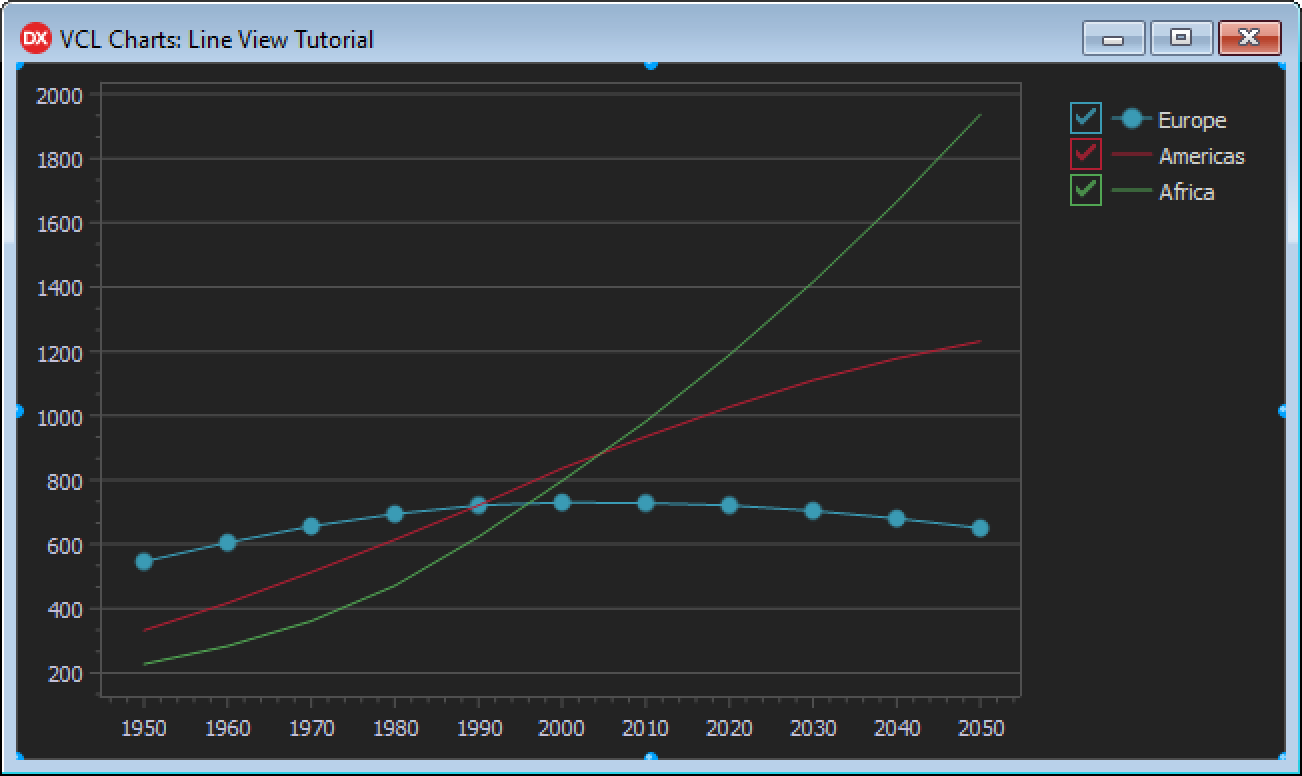Click Europe series marker at 2040
Screen dimensions: 1302x776
coord(896,518)
